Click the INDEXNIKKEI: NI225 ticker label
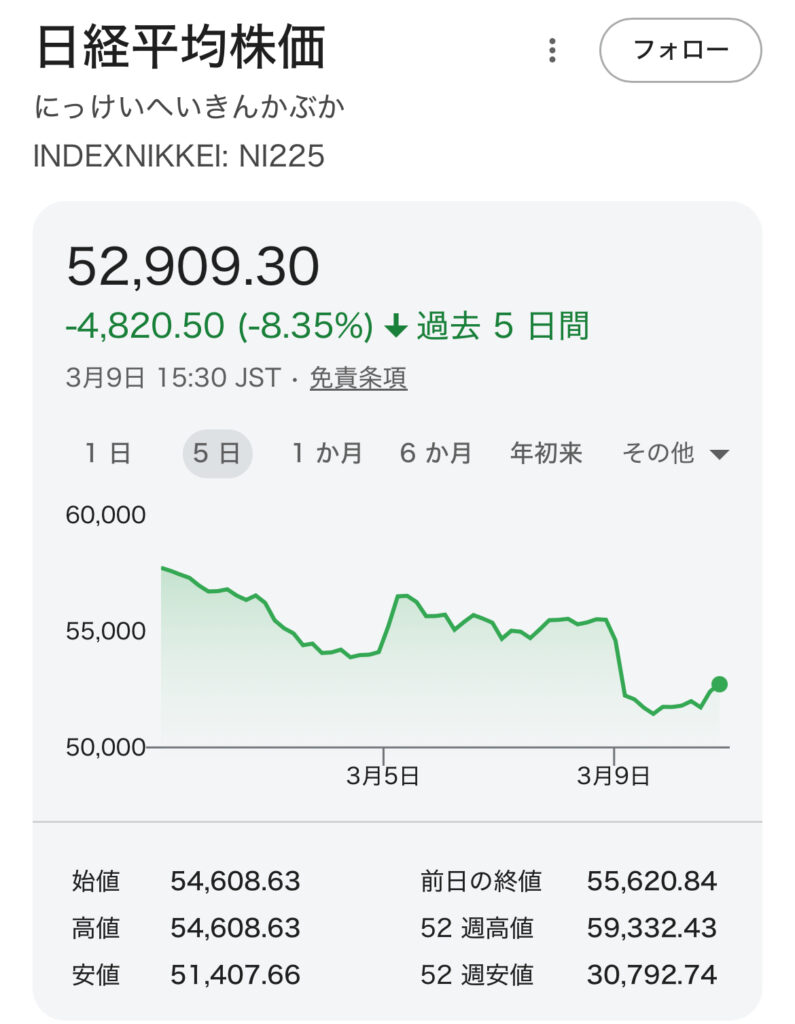The width and height of the screenshot is (795, 1024). point(180,157)
